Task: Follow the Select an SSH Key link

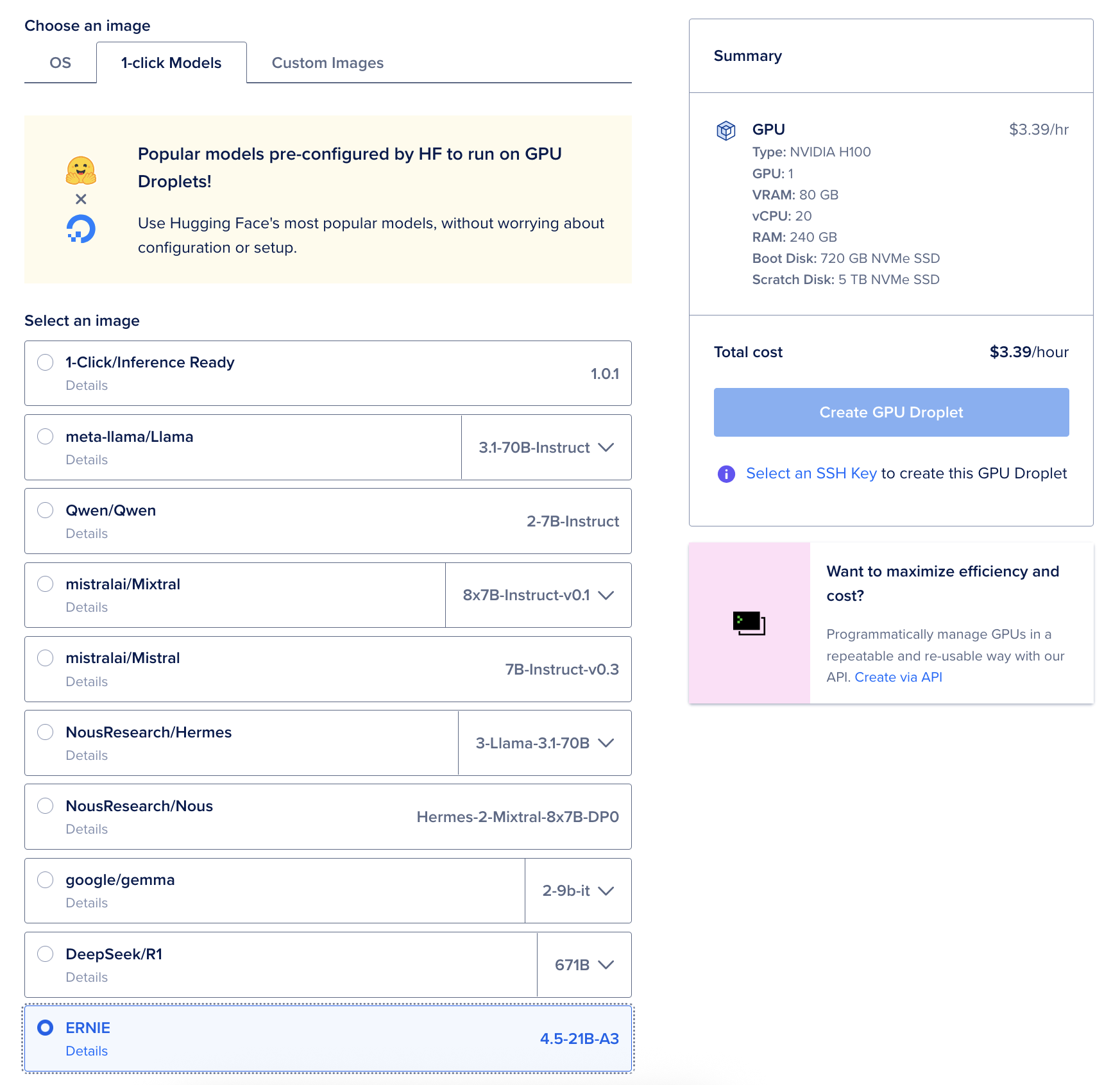Action: point(811,474)
